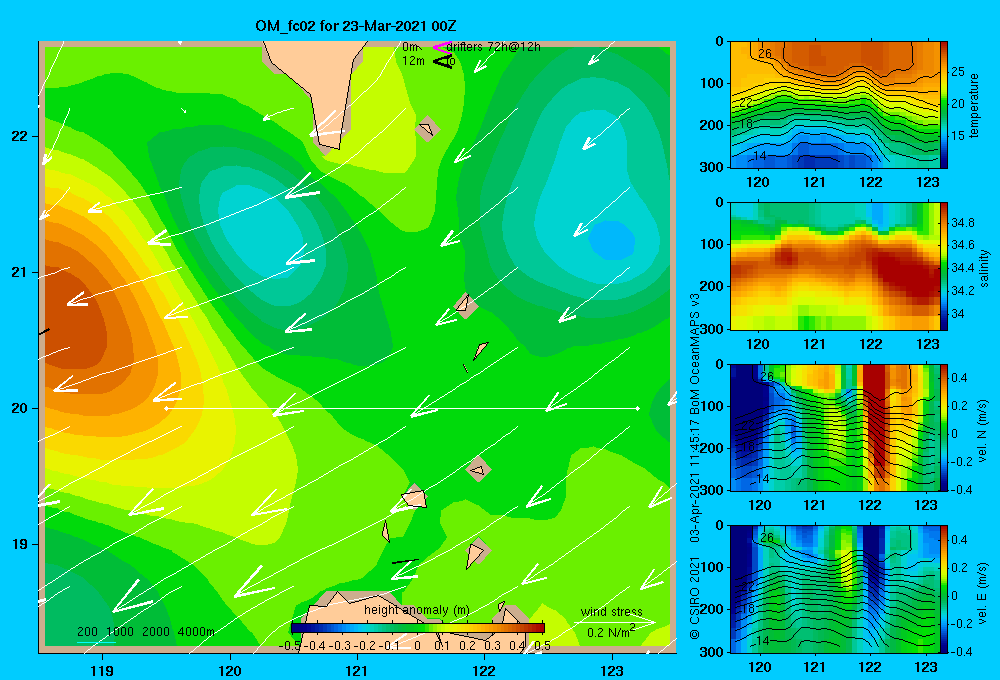Click the -0.5 tick on height anomaly scale

pos(290,646)
